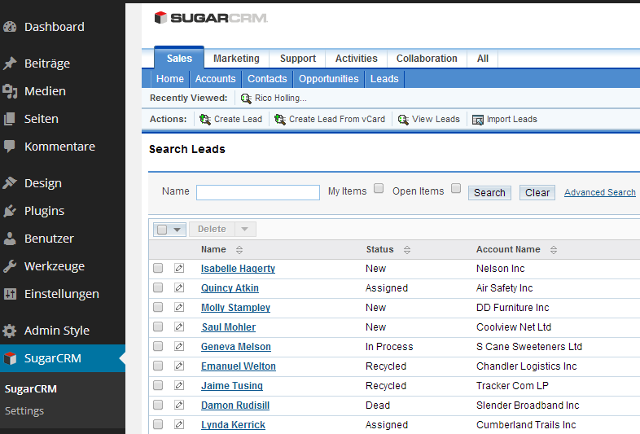The height and width of the screenshot is (434, 640).
Task: Click the Medien media icon
Action: 10,91
